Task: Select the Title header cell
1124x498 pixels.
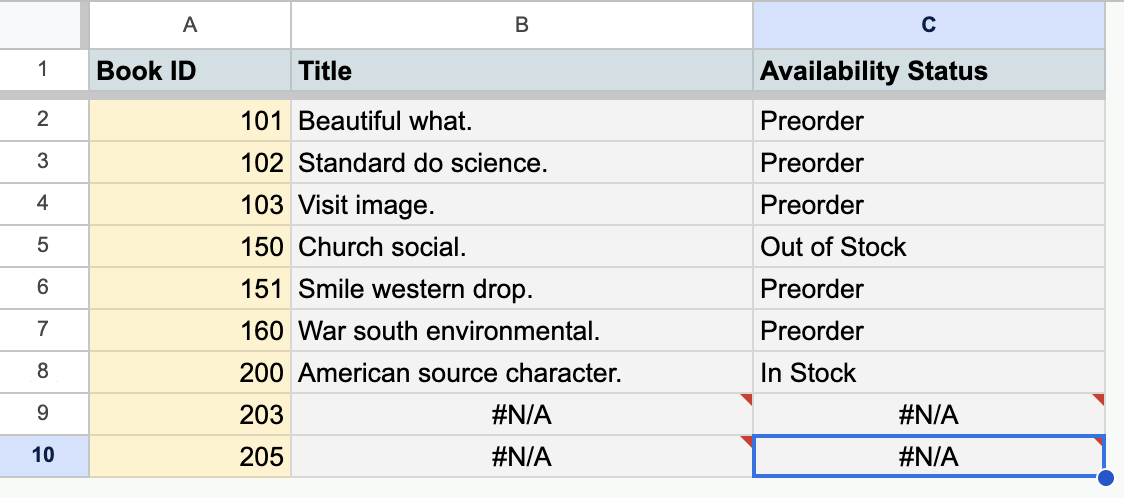Action: (x=521, y=71)
